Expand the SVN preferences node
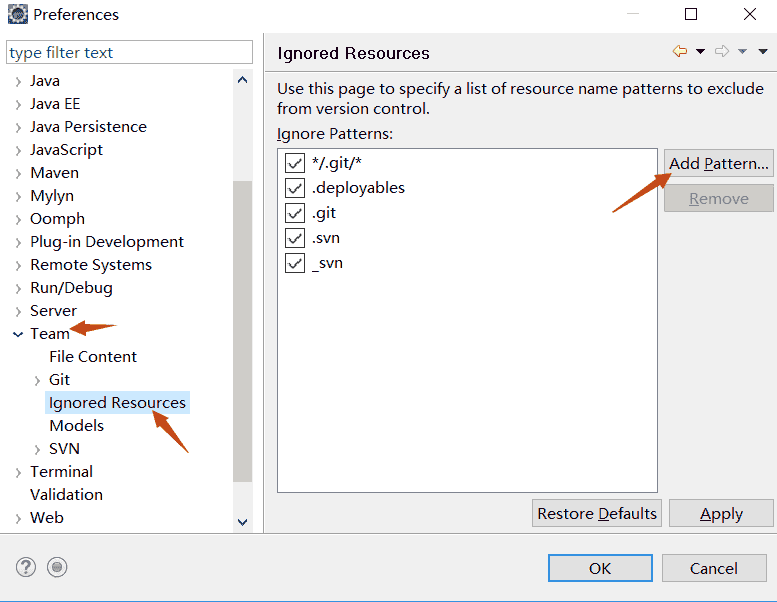The image size is (777, 602). (x=37, y=449)
